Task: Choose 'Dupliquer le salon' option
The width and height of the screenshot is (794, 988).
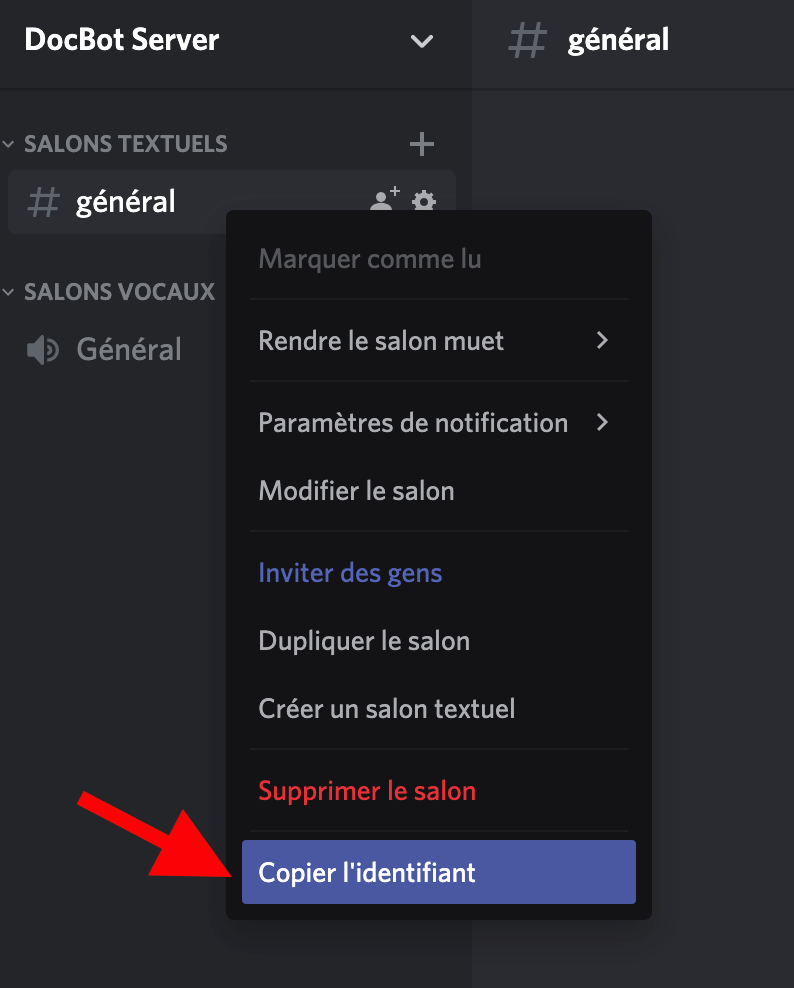Action: coord(364,641)
